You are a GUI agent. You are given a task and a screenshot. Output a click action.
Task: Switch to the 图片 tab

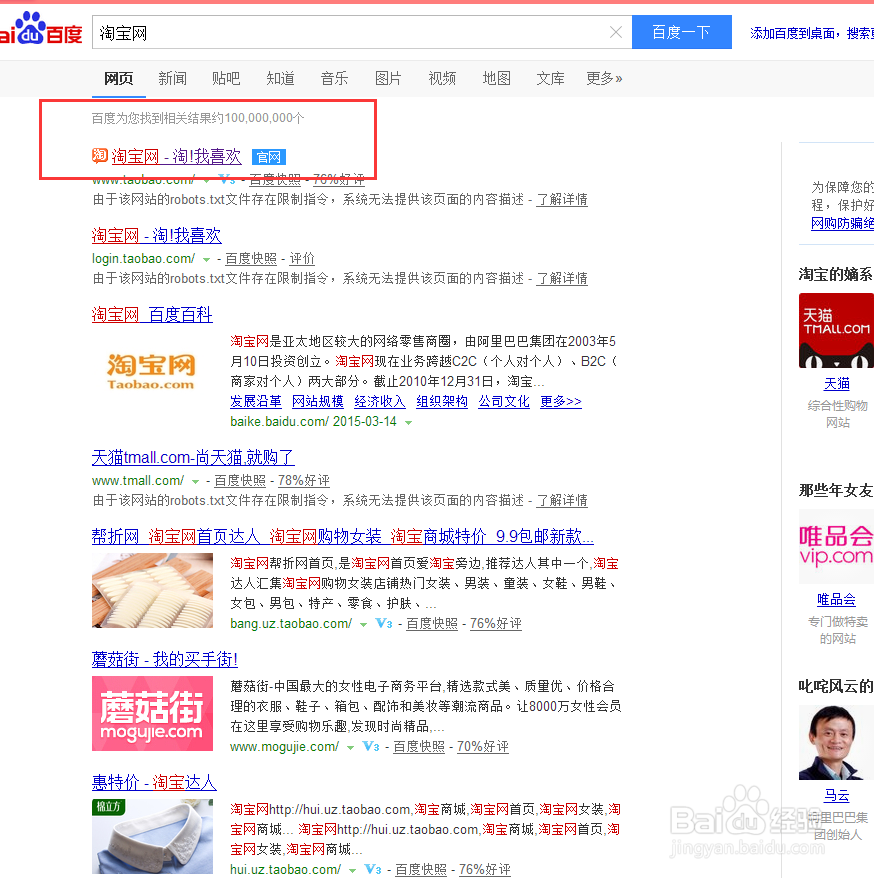click(x=388, y=78)
